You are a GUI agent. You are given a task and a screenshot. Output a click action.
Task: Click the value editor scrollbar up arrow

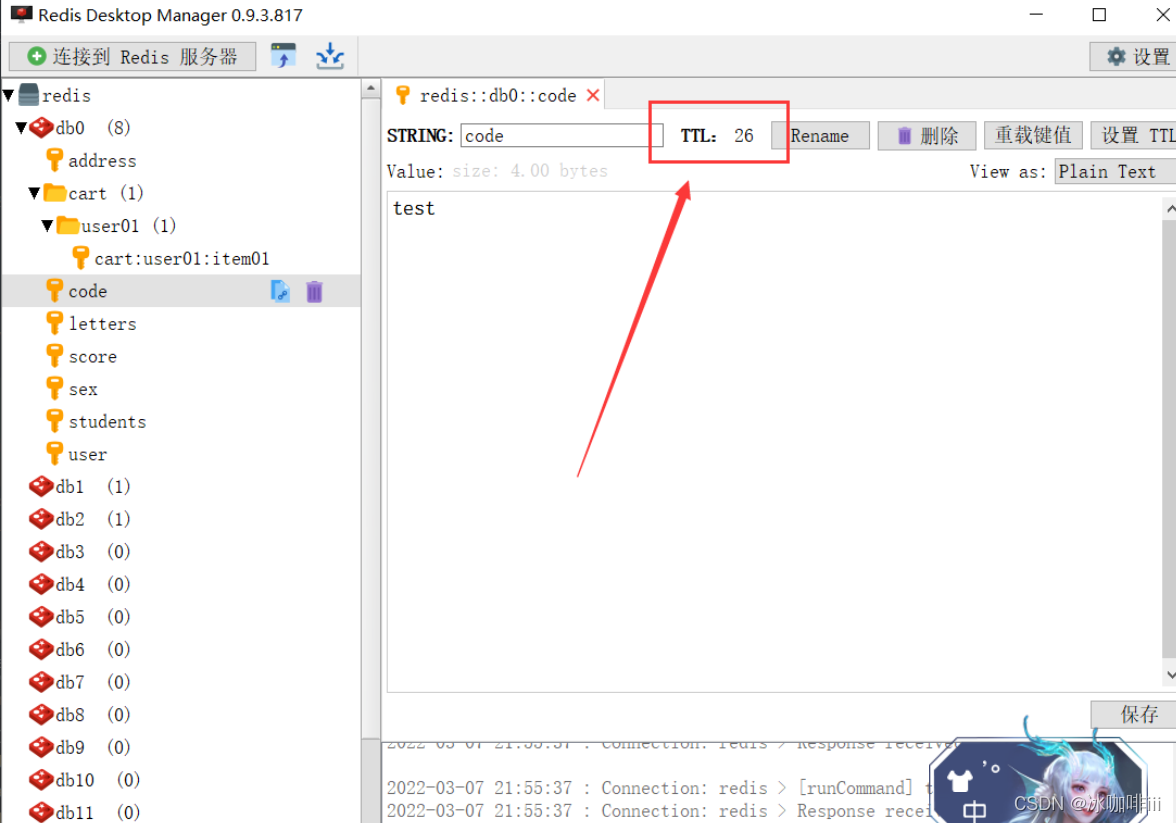click(1169, 209)
